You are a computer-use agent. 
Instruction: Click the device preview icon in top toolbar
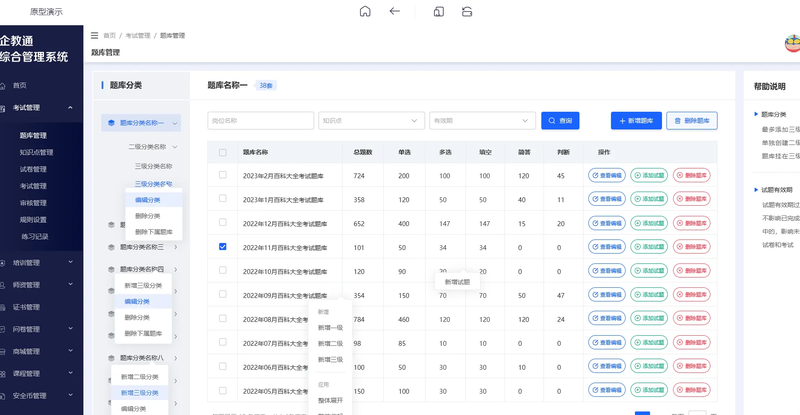[x=438, y=11]
